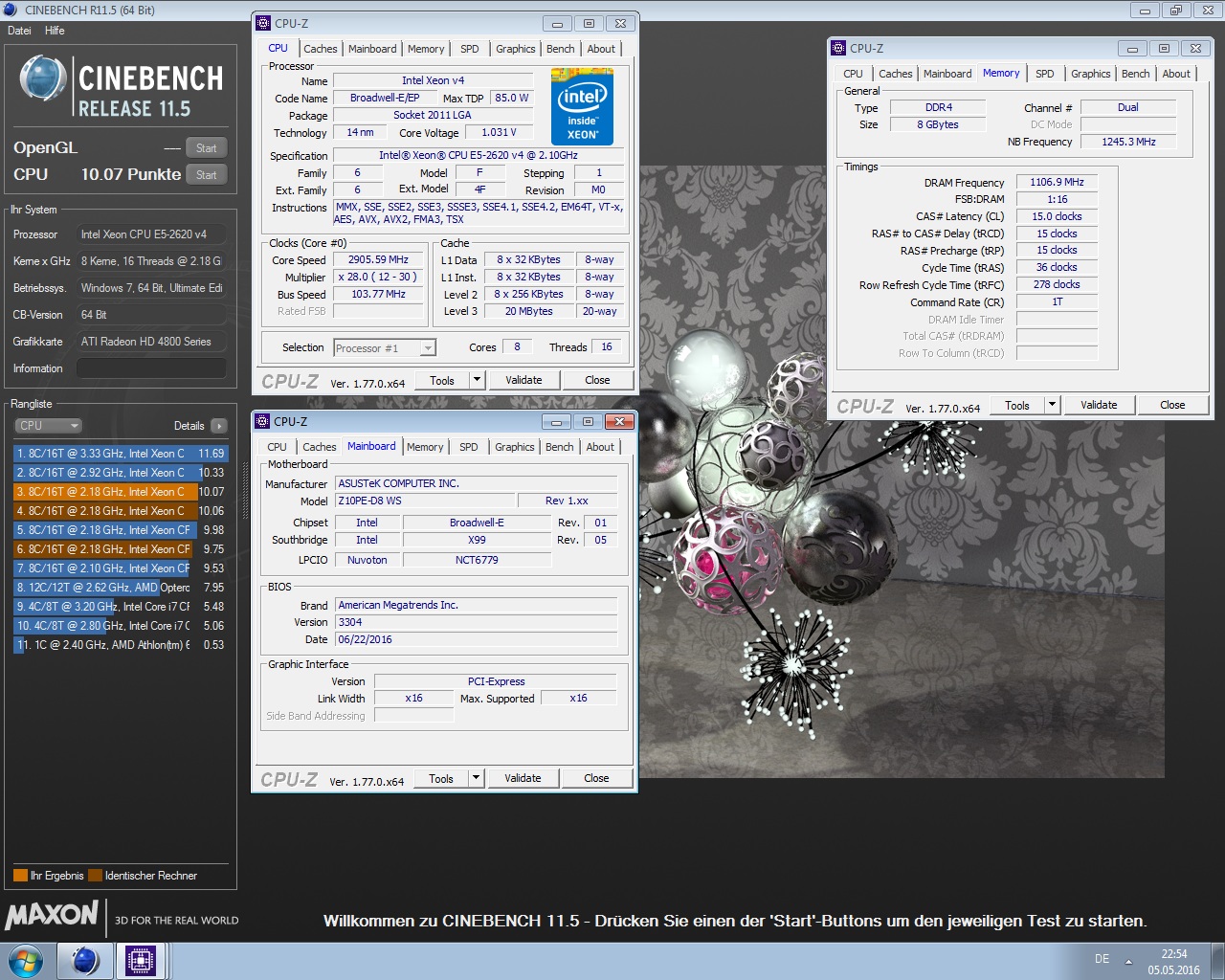The width and height of the screenshot is (1225, 980).
Task: Click the Intel Xeon Inside logo
Action: [582, 106]
